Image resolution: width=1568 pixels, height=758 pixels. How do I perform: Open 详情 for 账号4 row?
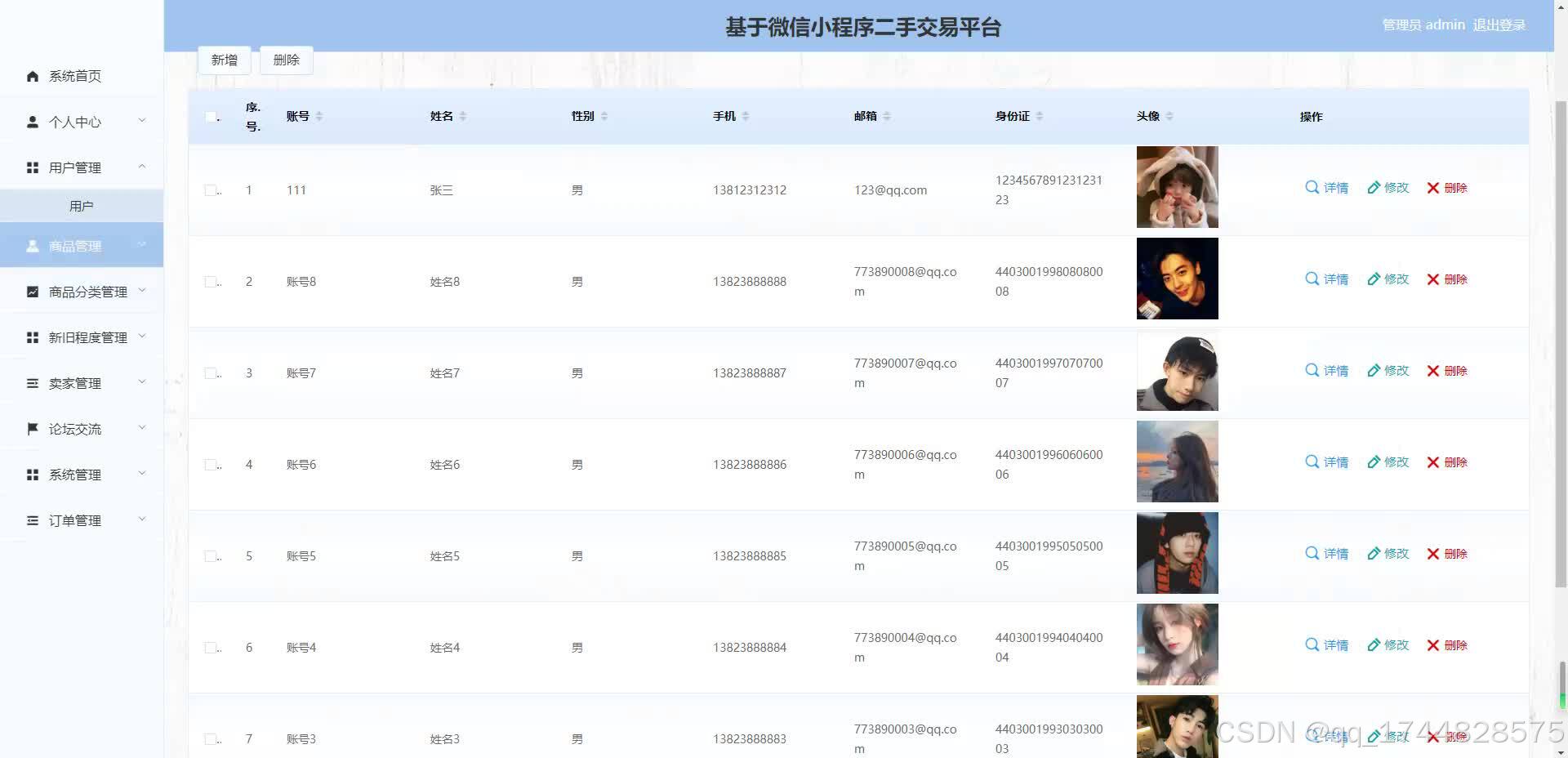[x=1326, y=645]
